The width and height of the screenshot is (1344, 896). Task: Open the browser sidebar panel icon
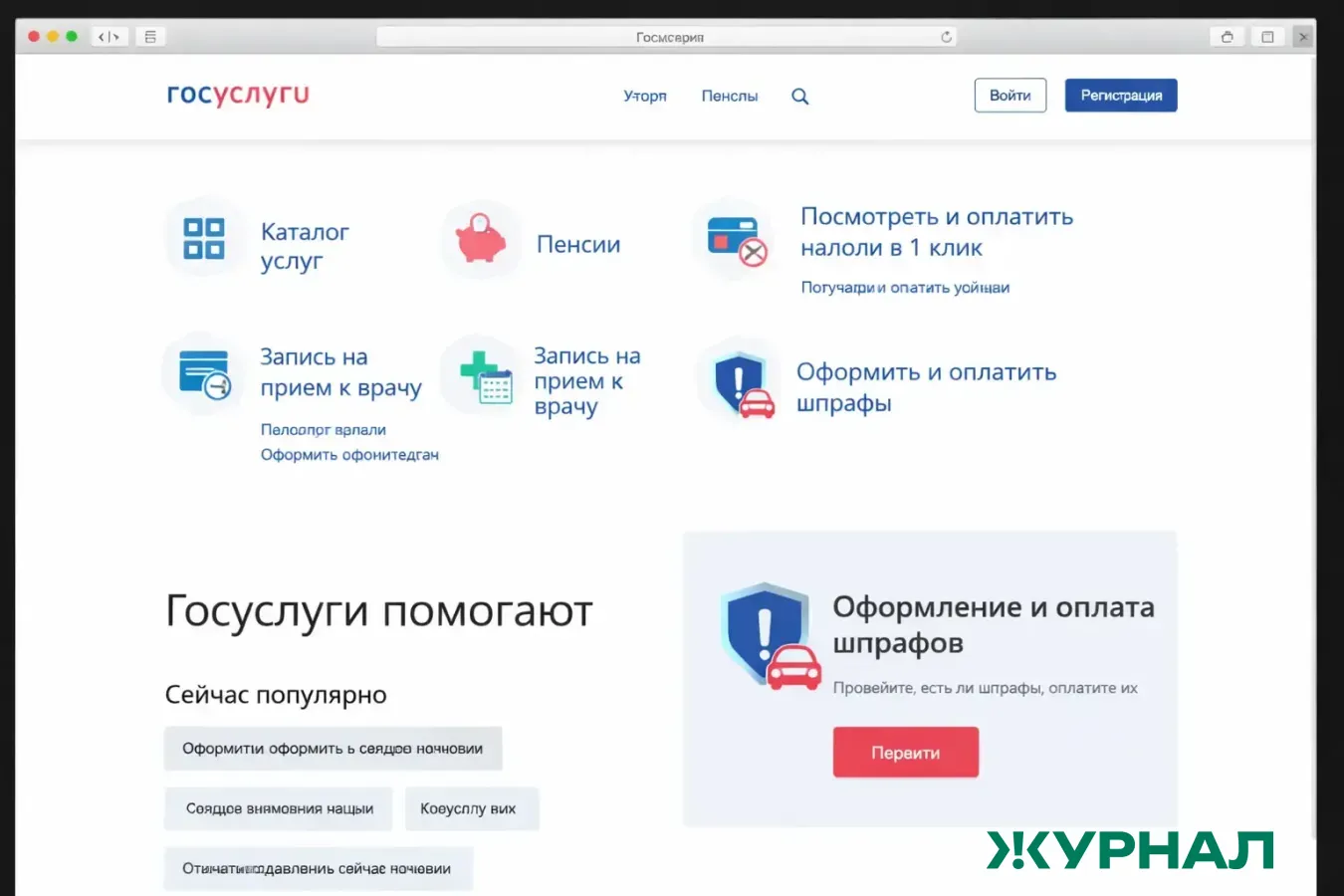[149, 36]
